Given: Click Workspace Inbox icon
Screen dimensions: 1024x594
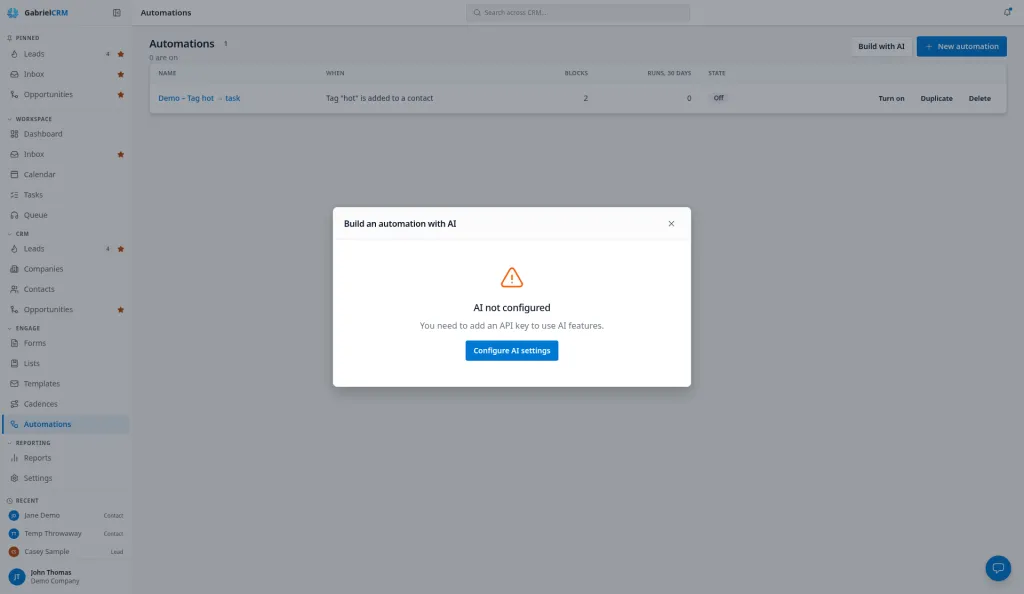Looking at the screenshot, I should click(x=14, y=155).
